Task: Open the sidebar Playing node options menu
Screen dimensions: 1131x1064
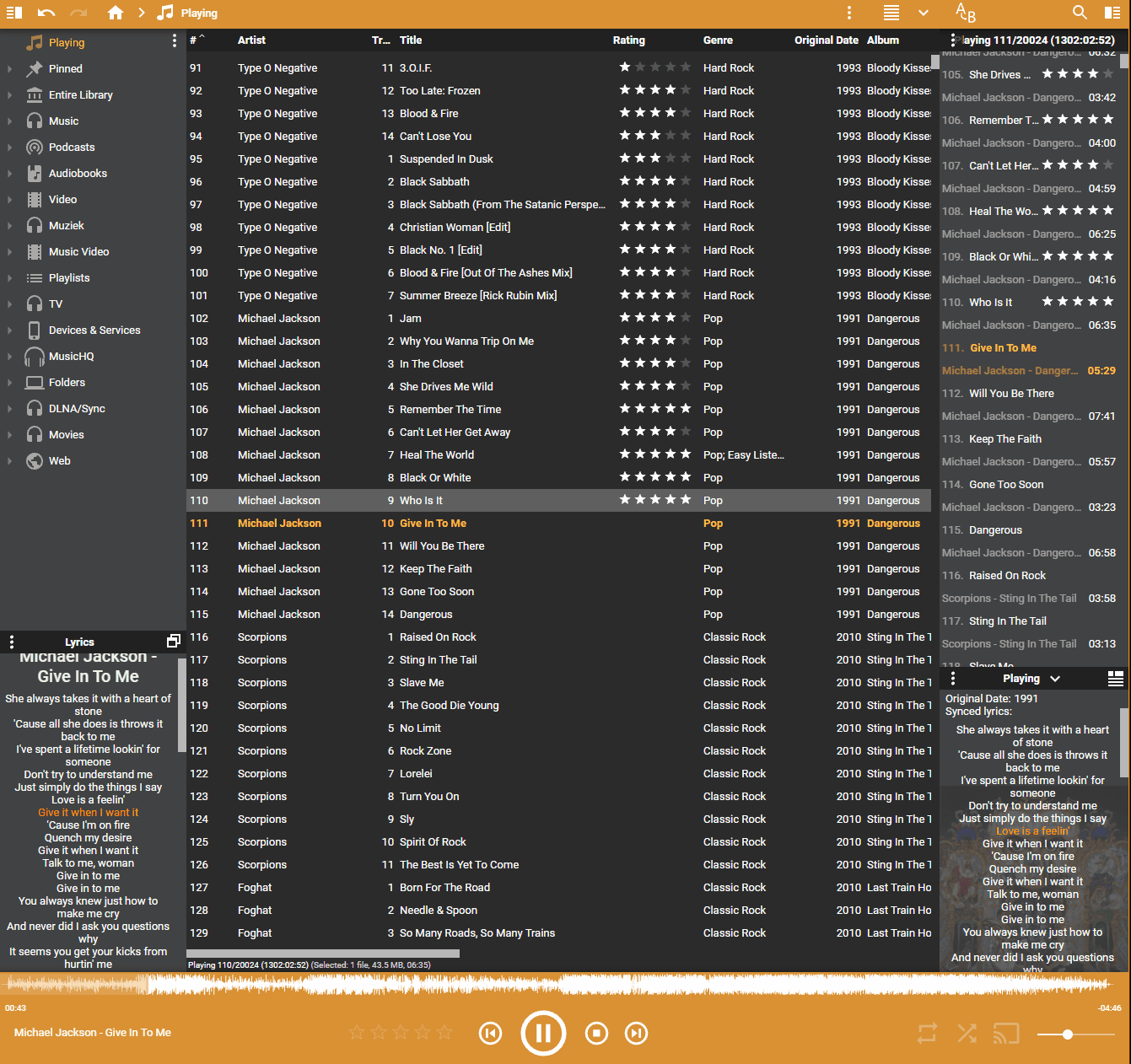Action: 175,40
